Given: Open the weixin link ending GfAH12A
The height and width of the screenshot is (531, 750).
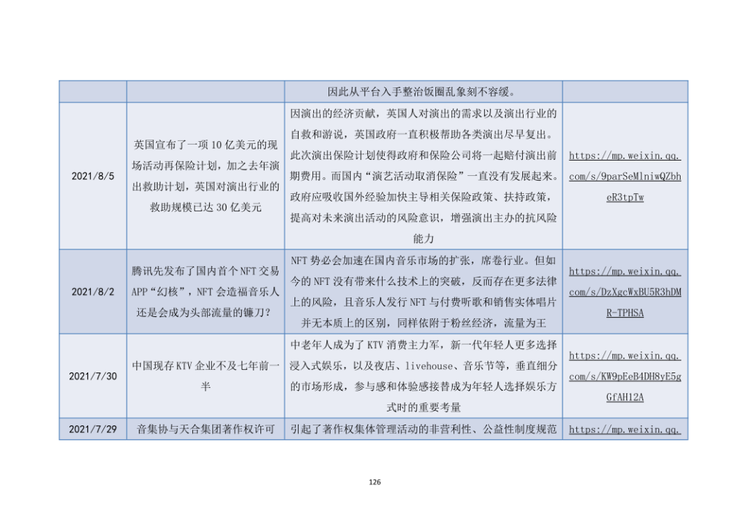Looking at the screenshot, I should tap(625, 376).
